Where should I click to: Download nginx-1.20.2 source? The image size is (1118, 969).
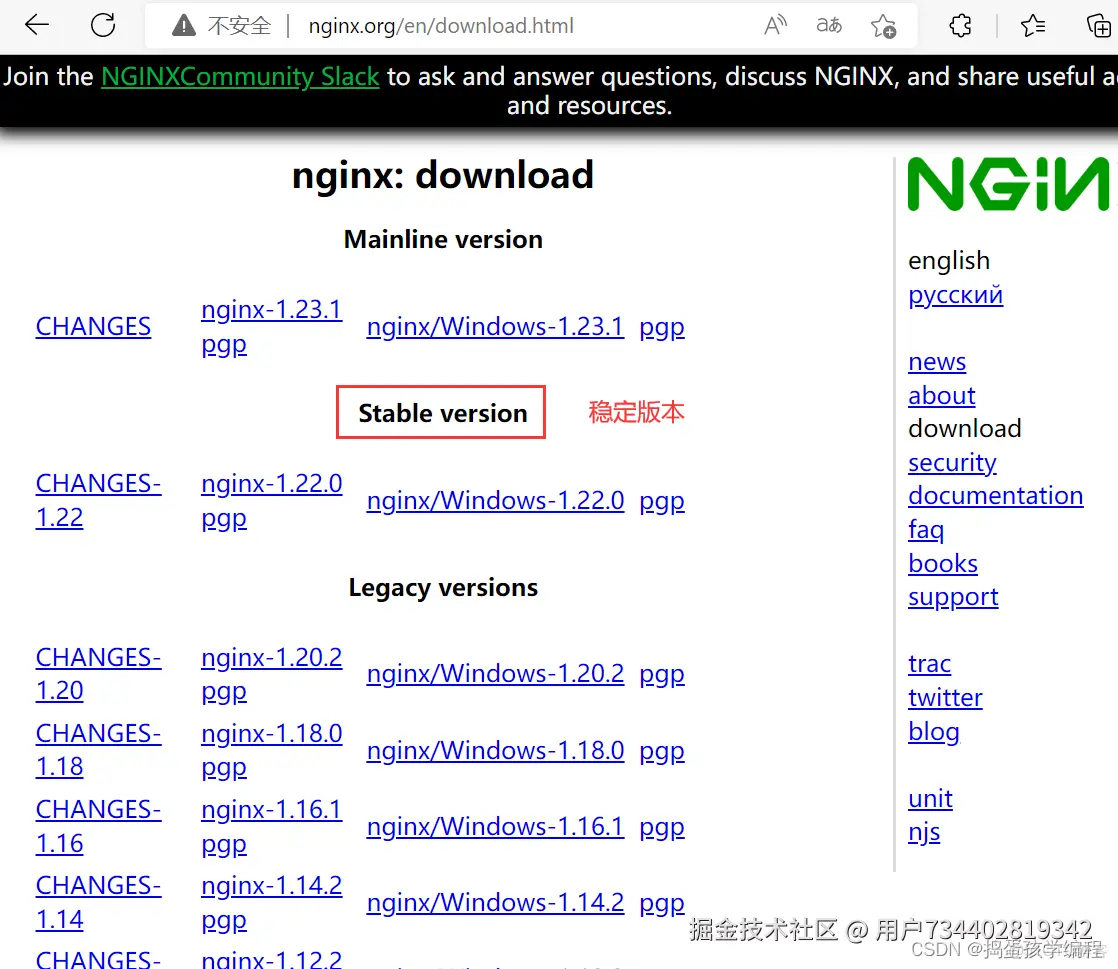coord(272,657)
